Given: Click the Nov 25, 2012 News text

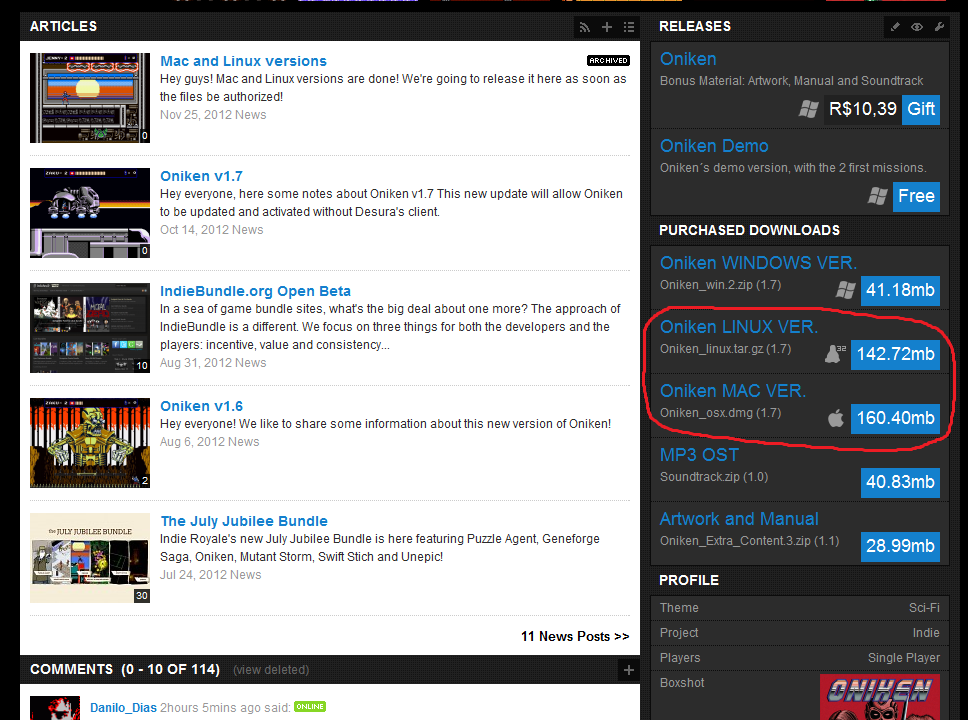Looking at the screenshot, I should pos(213,115).
